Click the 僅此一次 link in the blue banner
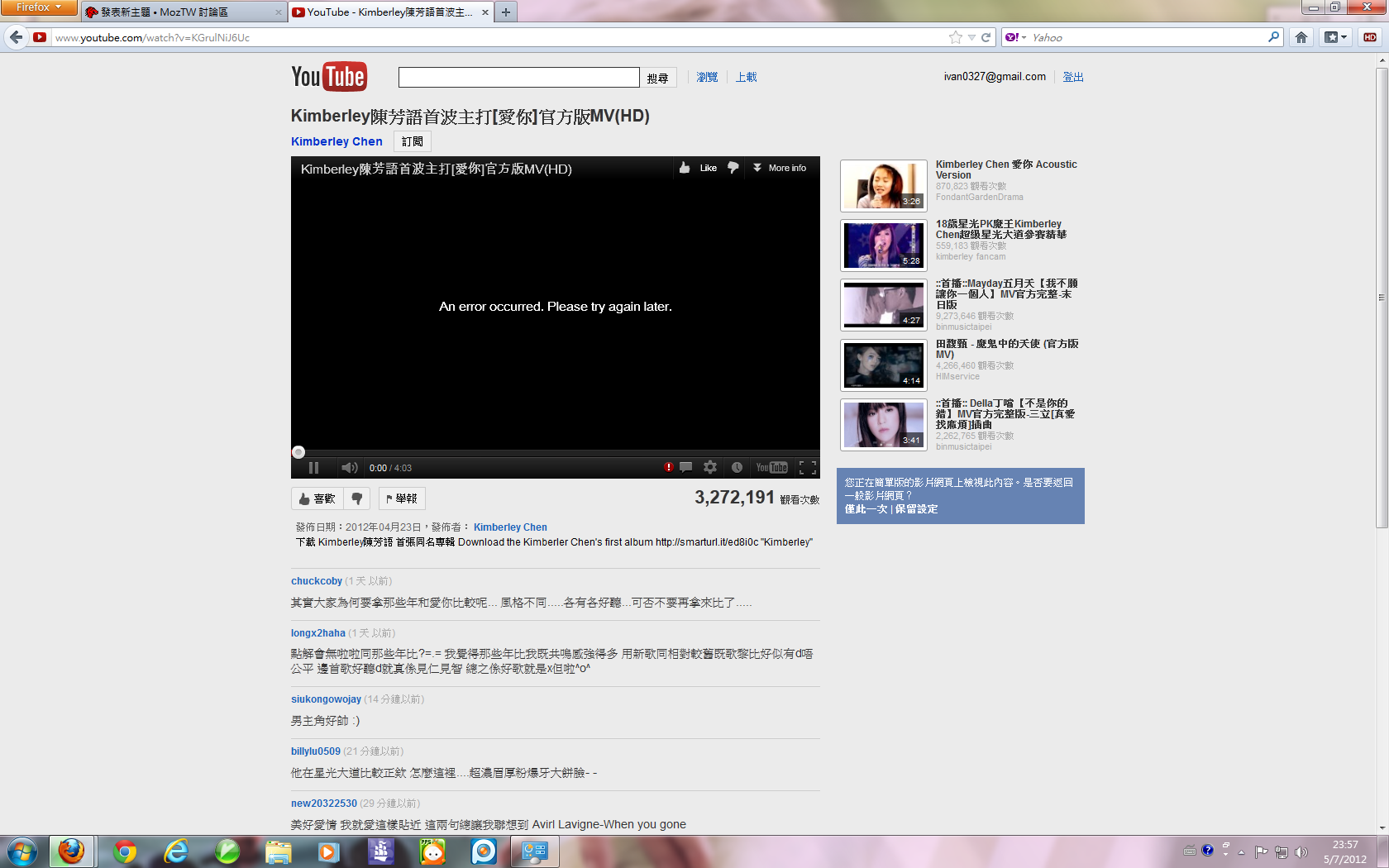The height and width of the screenshot is (868, 1389). click(866, 509)
